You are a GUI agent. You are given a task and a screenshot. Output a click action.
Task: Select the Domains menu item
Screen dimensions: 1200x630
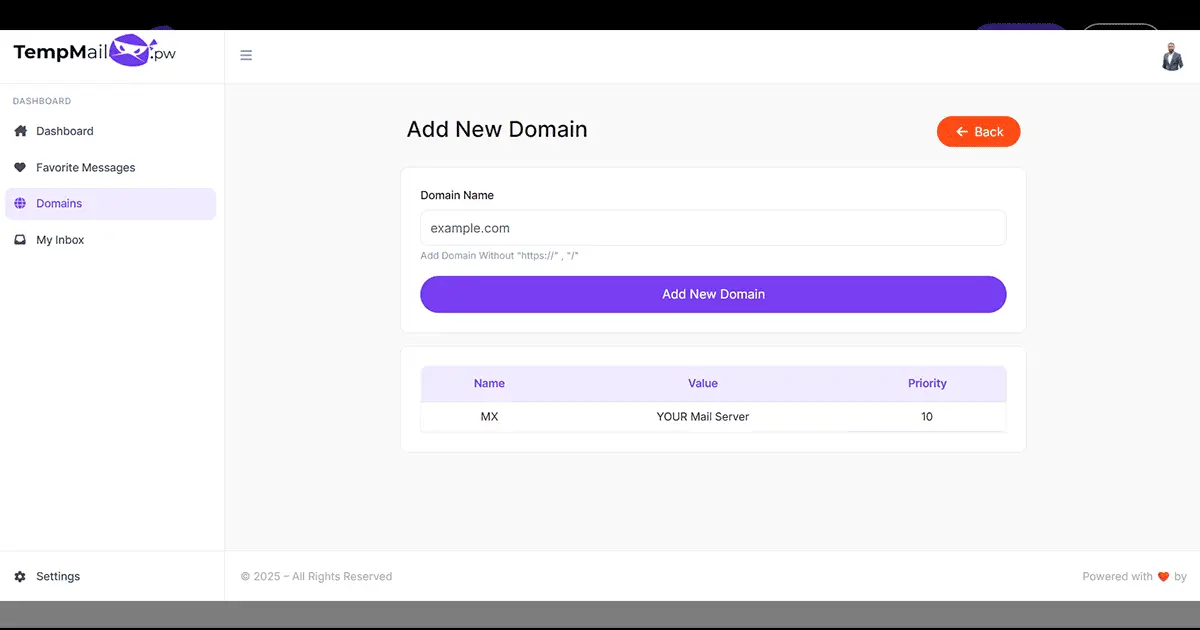pos(59,203)
